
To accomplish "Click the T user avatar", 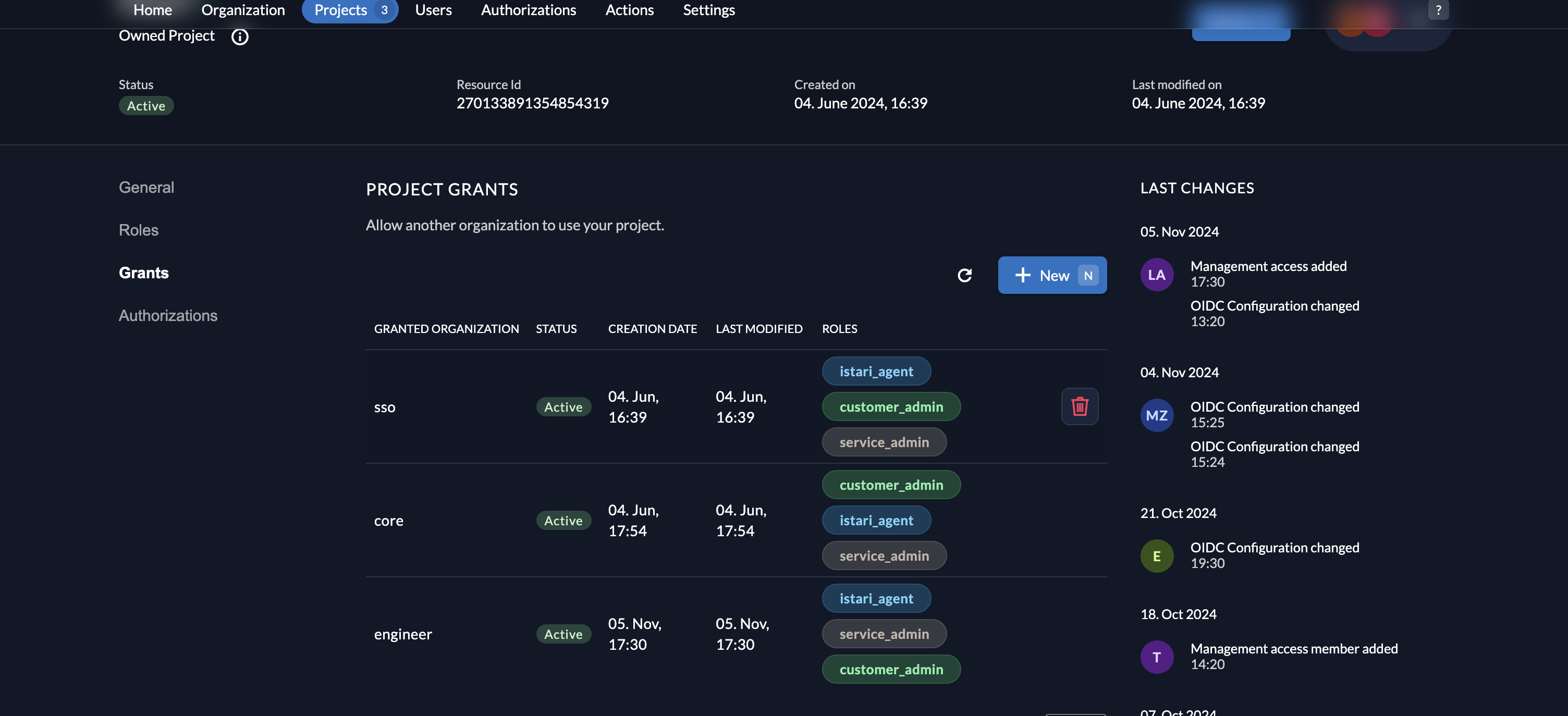I will (1157, 657).
